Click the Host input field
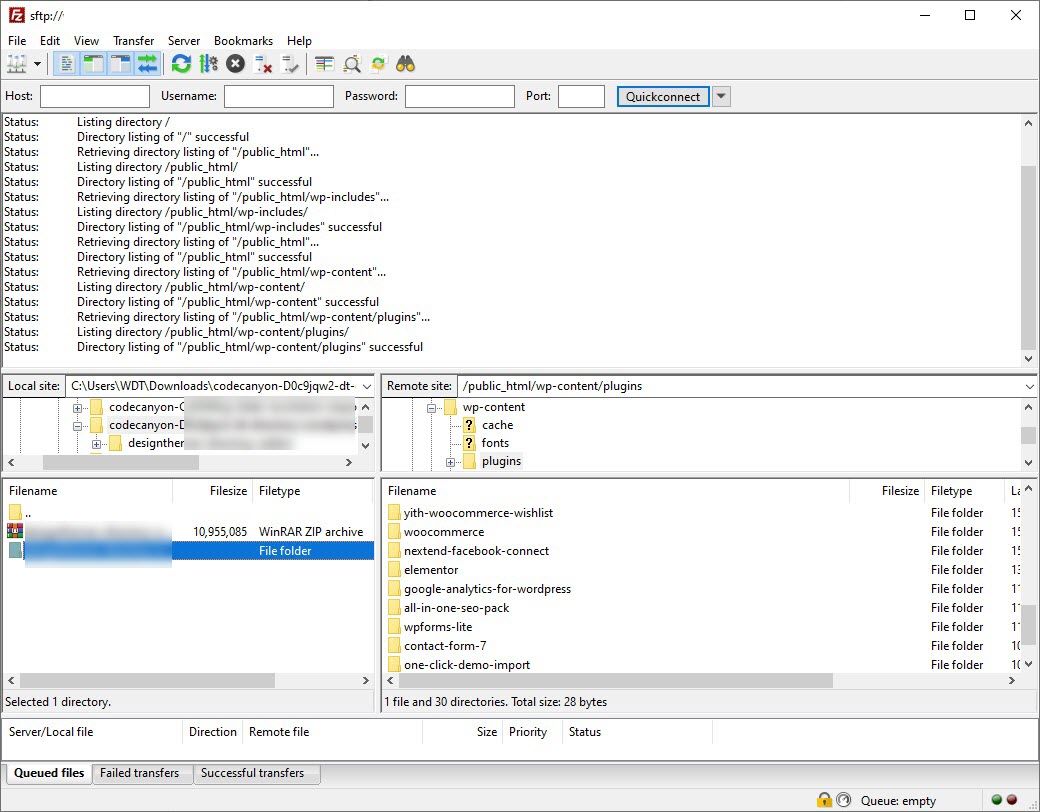The width and height of the screenshot is (1040, 812). (x=95, y=97)
